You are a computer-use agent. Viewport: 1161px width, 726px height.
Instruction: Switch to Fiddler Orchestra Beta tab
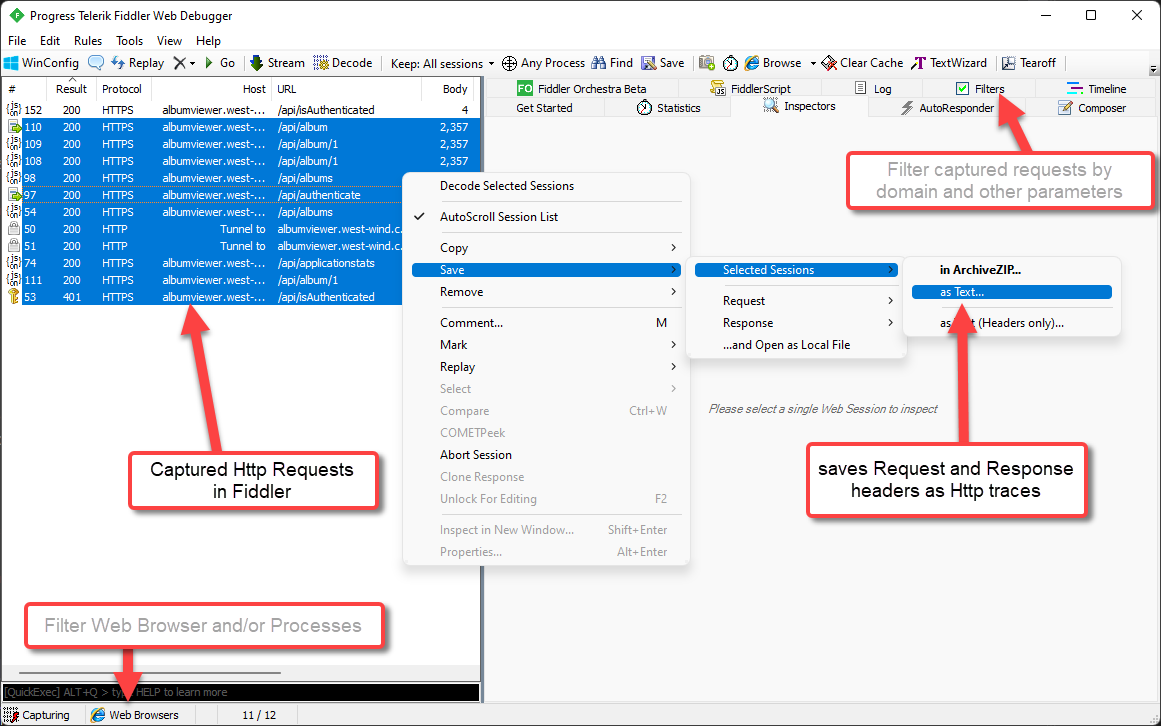581,89
